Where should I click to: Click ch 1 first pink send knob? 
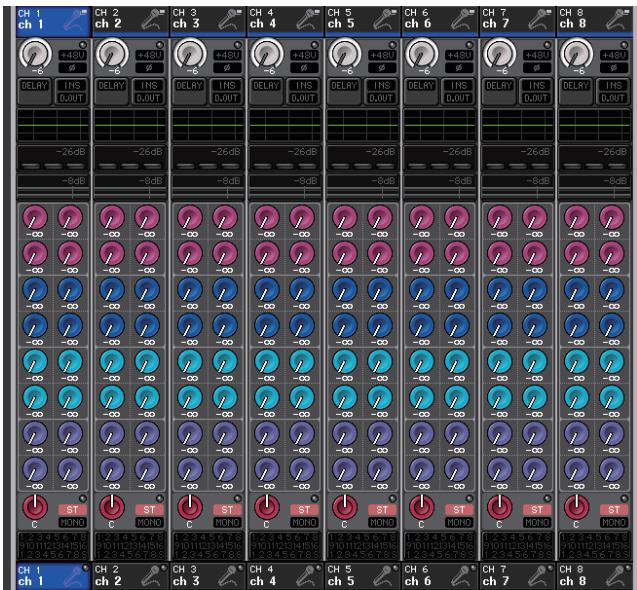point(35,217)
